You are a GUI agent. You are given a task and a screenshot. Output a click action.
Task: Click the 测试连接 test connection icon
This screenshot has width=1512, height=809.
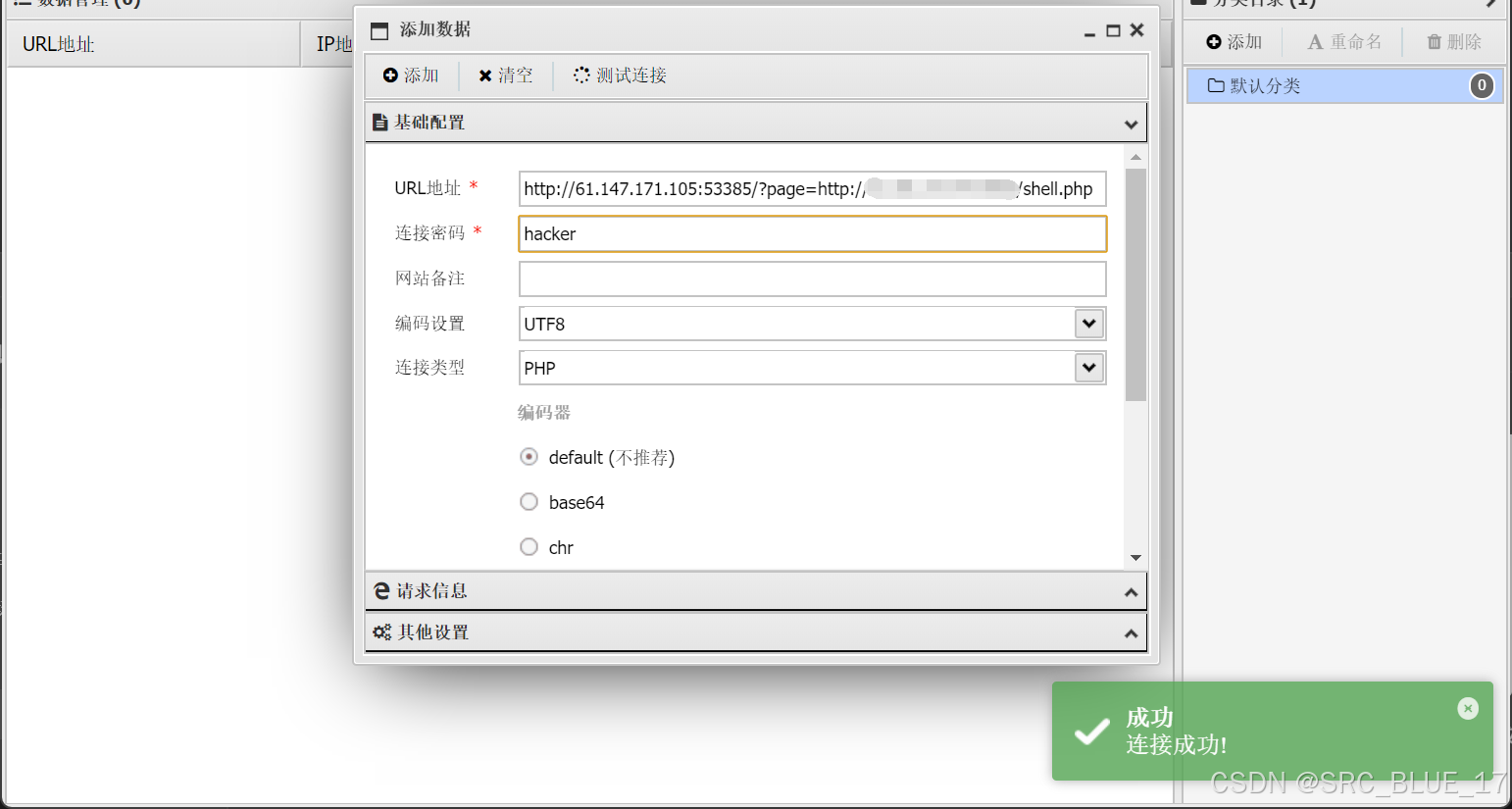click(580, 75)
